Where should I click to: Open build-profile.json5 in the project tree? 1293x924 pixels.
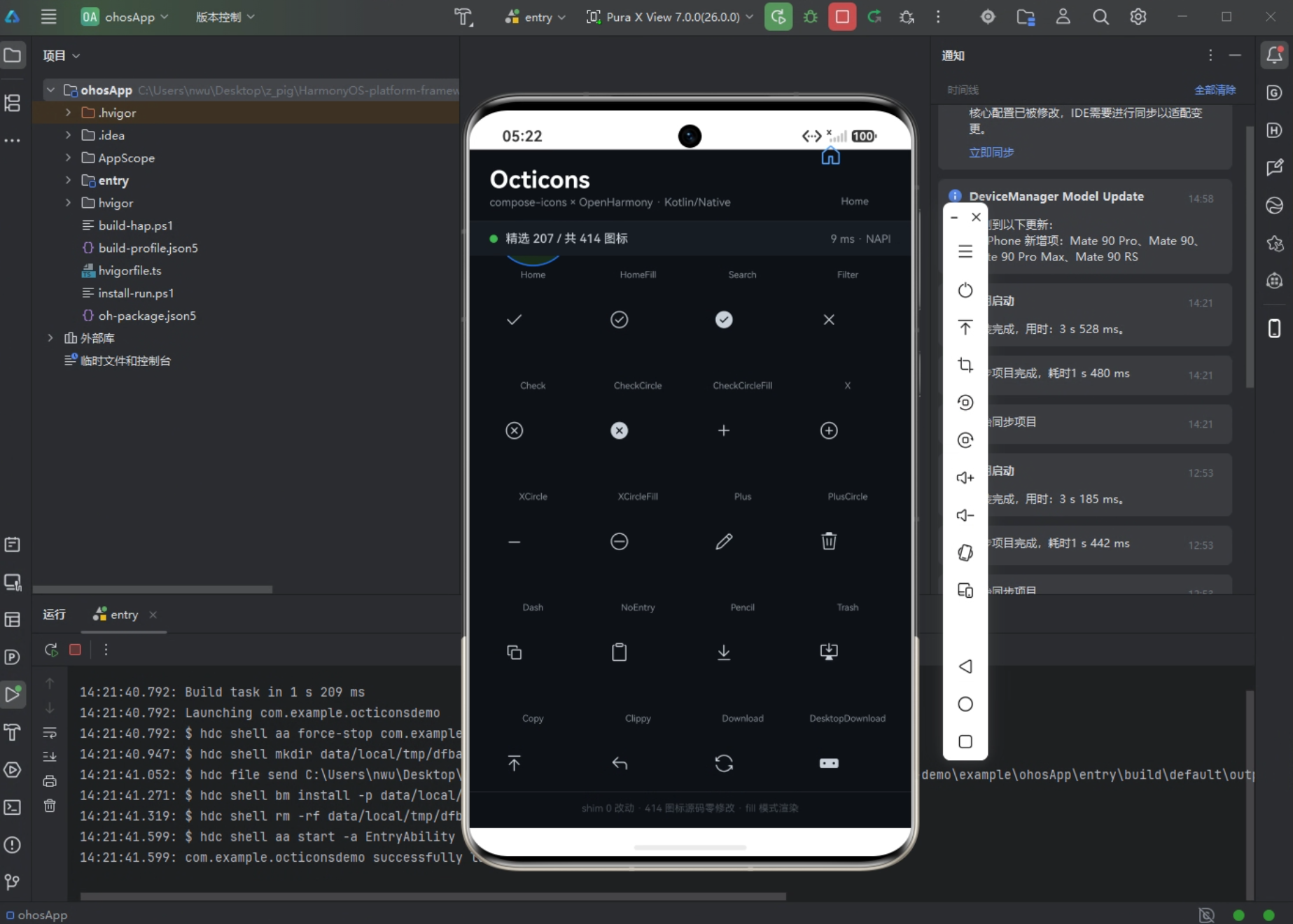pyautogui.click(x=148, y=248)
